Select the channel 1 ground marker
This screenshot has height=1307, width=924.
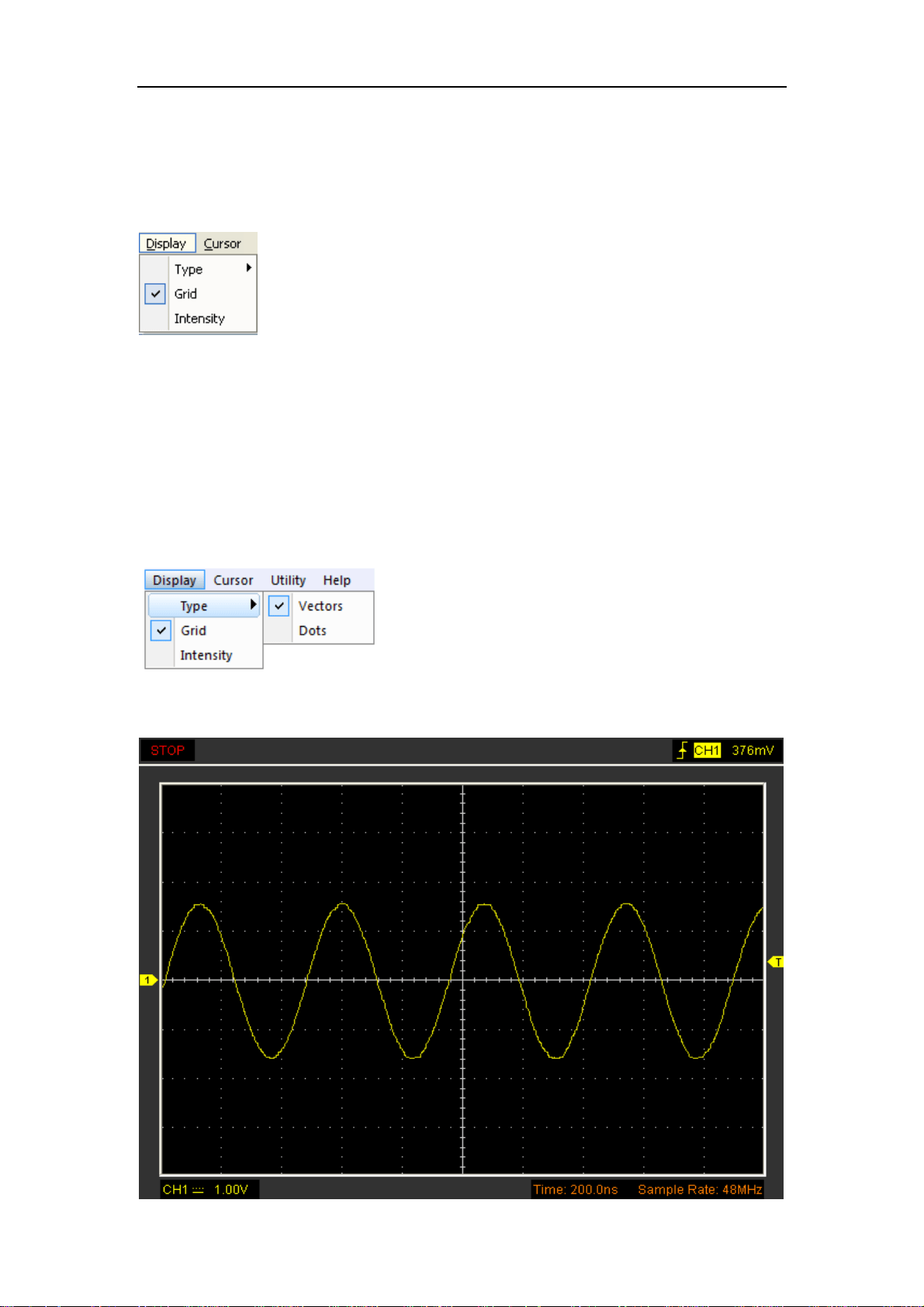pos(148,980)
